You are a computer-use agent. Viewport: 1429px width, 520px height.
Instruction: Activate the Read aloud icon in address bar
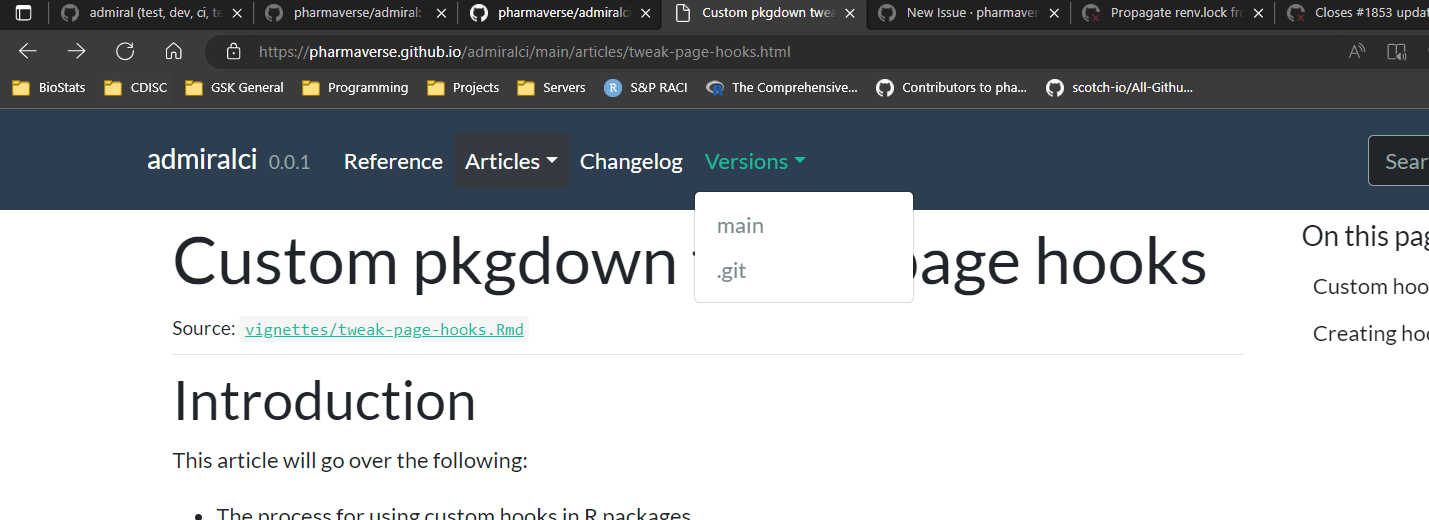pos(1357,51)
